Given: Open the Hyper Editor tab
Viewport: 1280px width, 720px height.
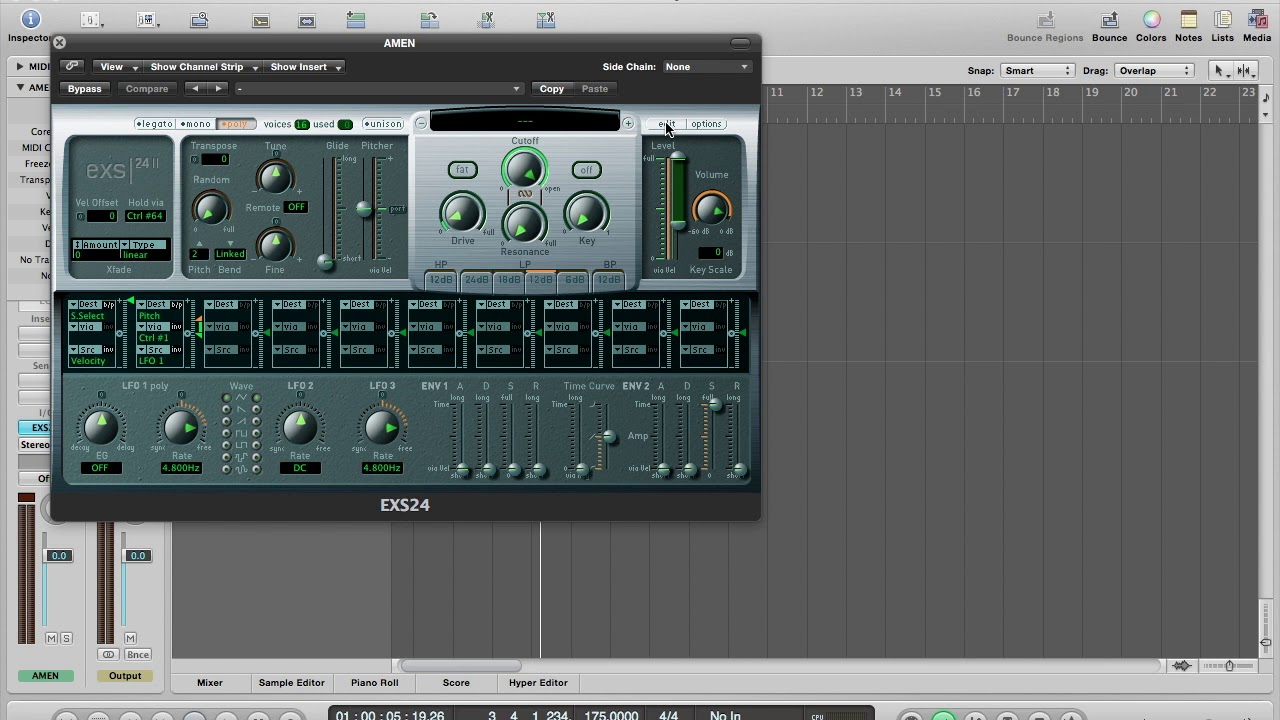Looking at the screenshot, I should click(538, 683).
